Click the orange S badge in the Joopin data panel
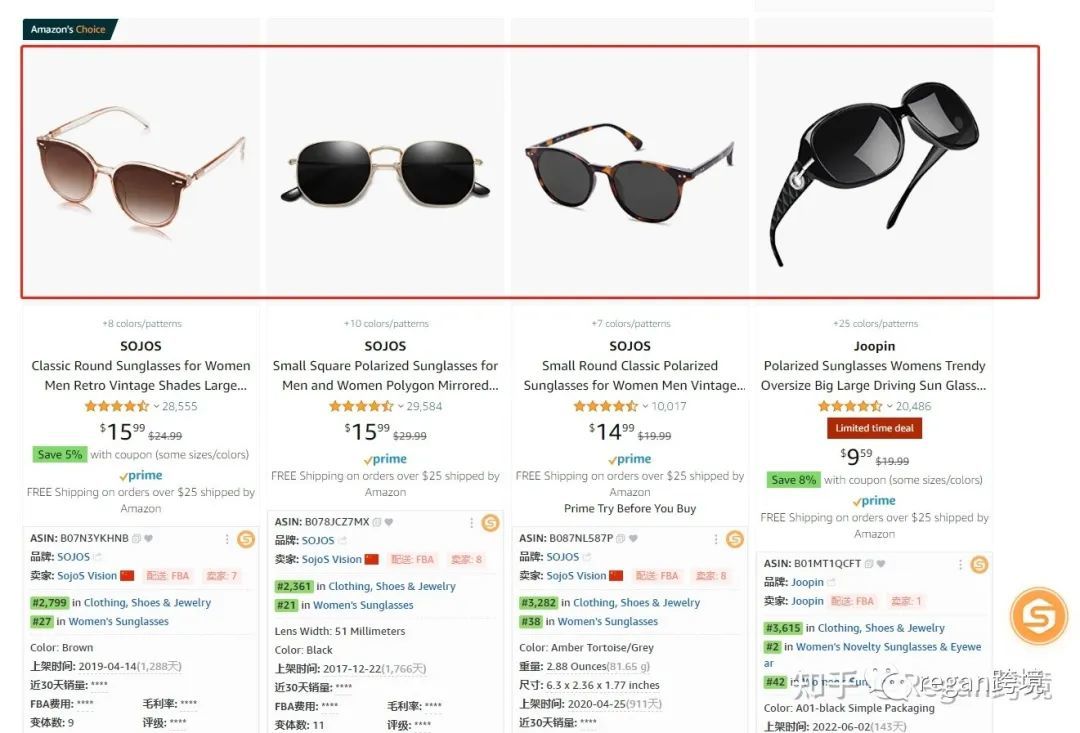 (979, 565)
